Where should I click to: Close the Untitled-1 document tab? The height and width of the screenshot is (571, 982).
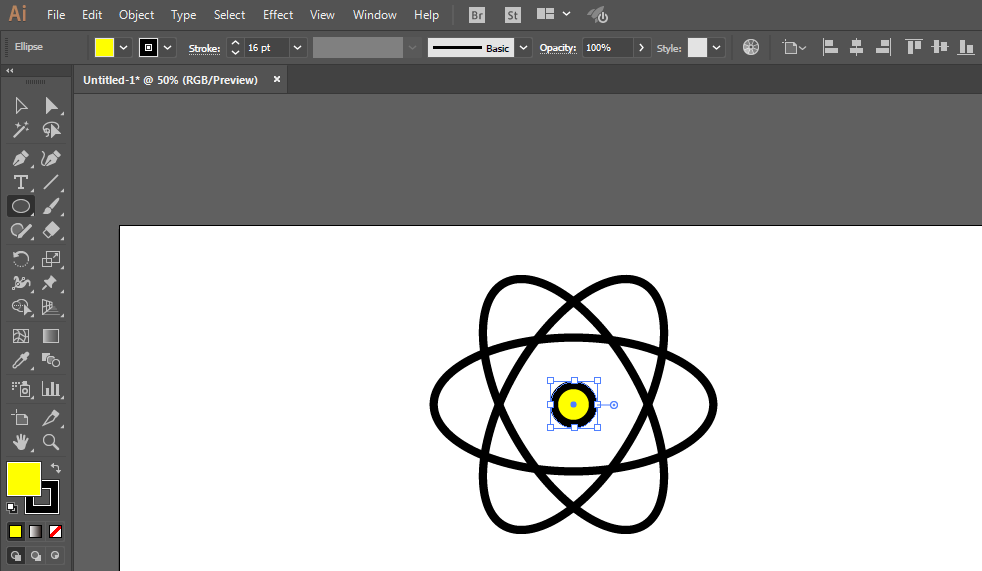(277, 80)
